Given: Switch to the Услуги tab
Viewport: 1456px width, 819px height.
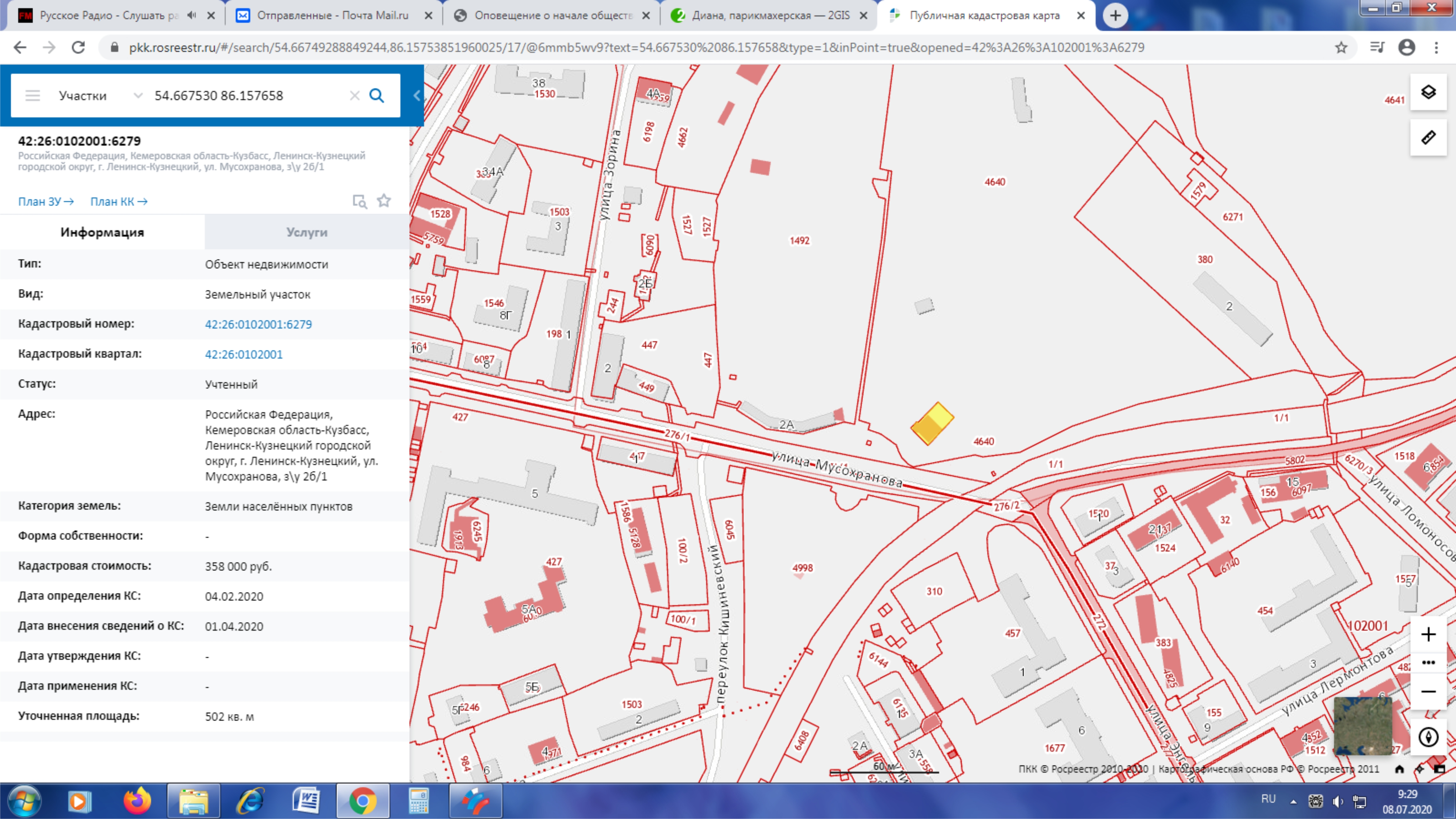Looking at the screenshot, I should click(306, 232).
